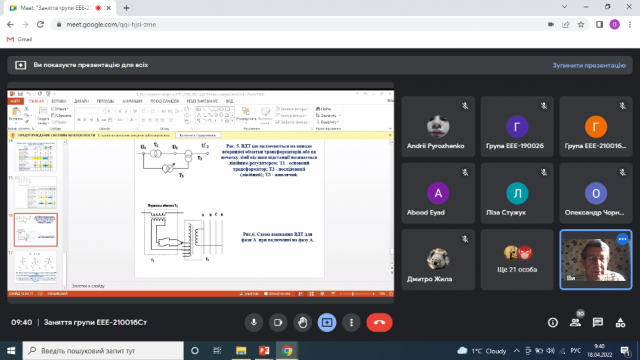Viewport: 640px width, 360px height.
Task: Open ПЕРЕХОДЫ tab in shared PowerPoint
Action: coord(105,101)
